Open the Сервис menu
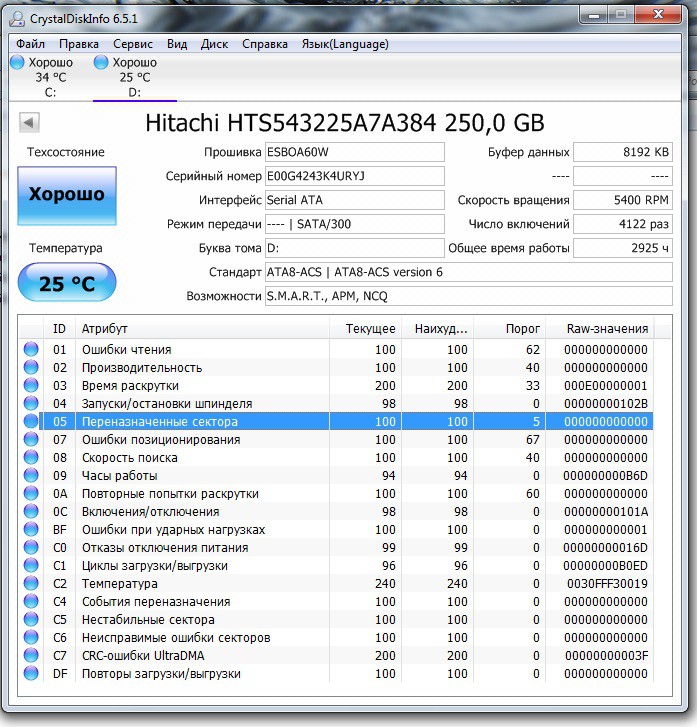Screen dimensions: 697x727 pos(133,44)
